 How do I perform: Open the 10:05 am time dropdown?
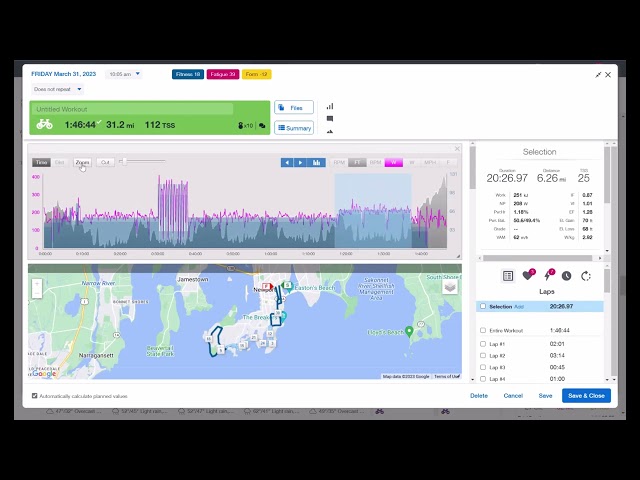tap(124, 74)
